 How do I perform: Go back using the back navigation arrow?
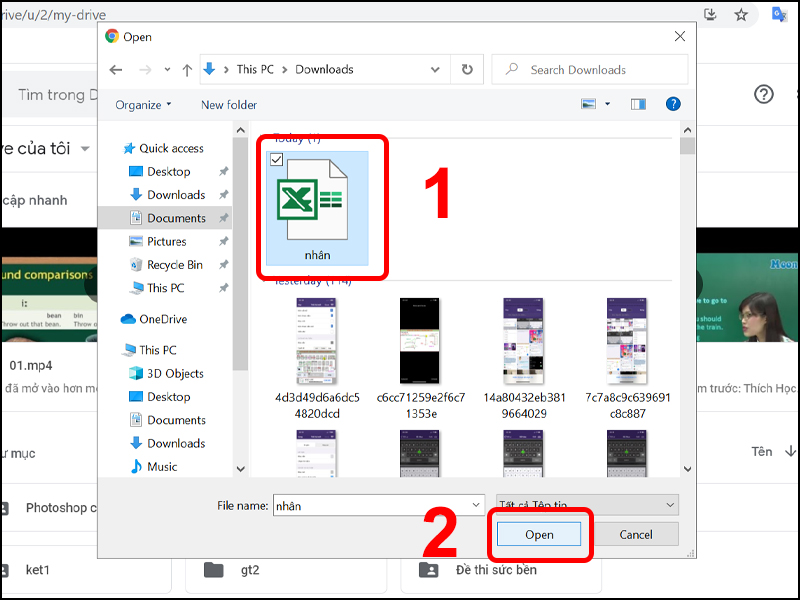pos(115,69)
